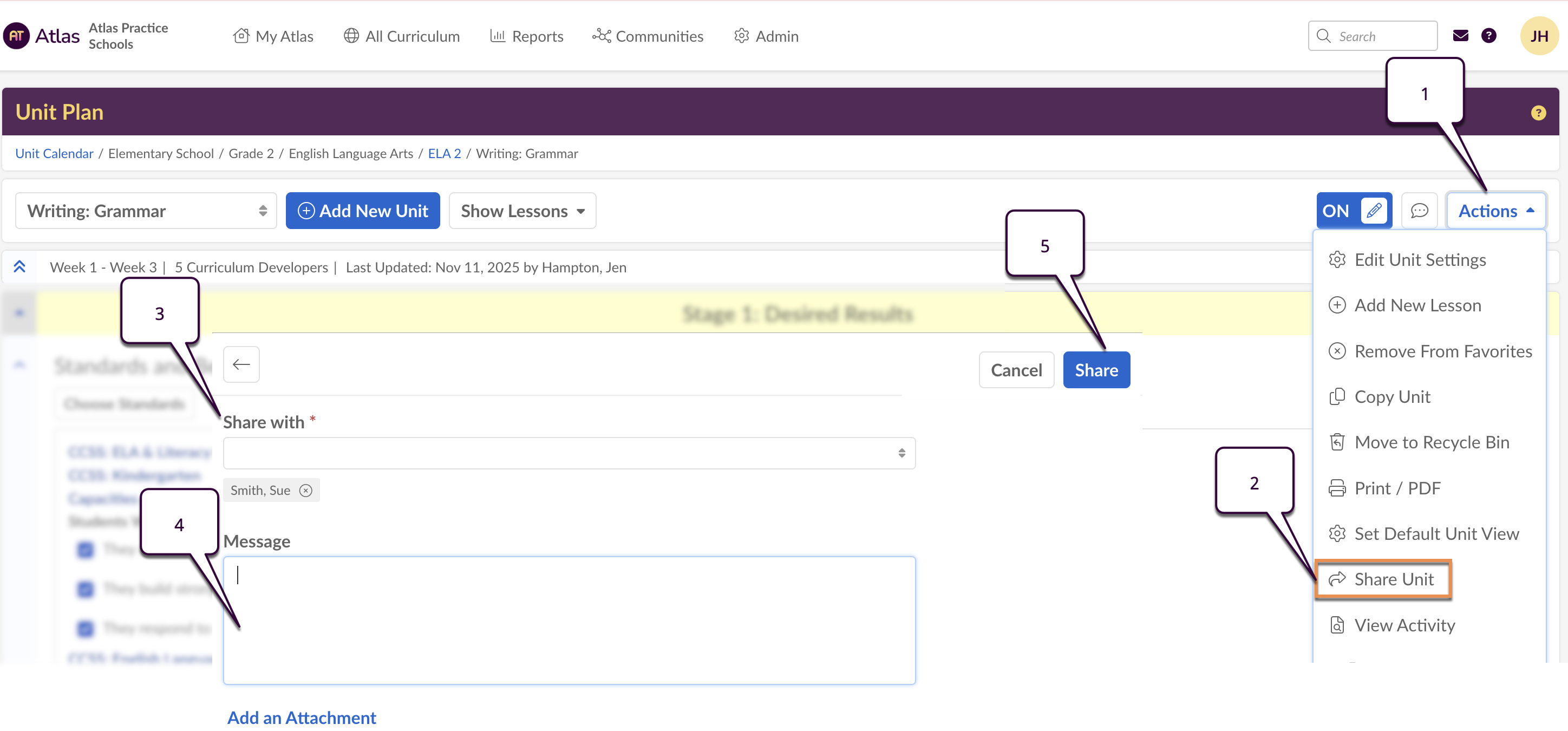The height and width of the screenshot is (731, 1568).
Task: Click the back arrow in share panel
Action: (241, 364)
